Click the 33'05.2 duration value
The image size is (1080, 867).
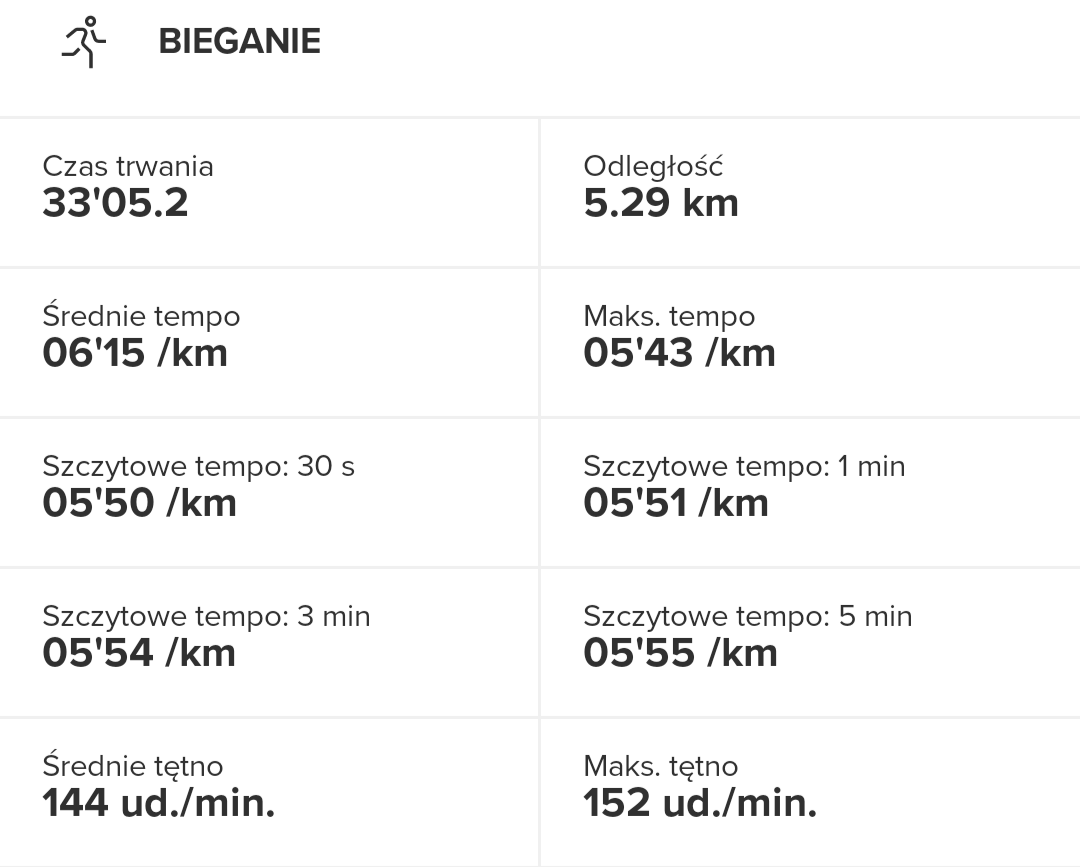click(x=115, y=203)
